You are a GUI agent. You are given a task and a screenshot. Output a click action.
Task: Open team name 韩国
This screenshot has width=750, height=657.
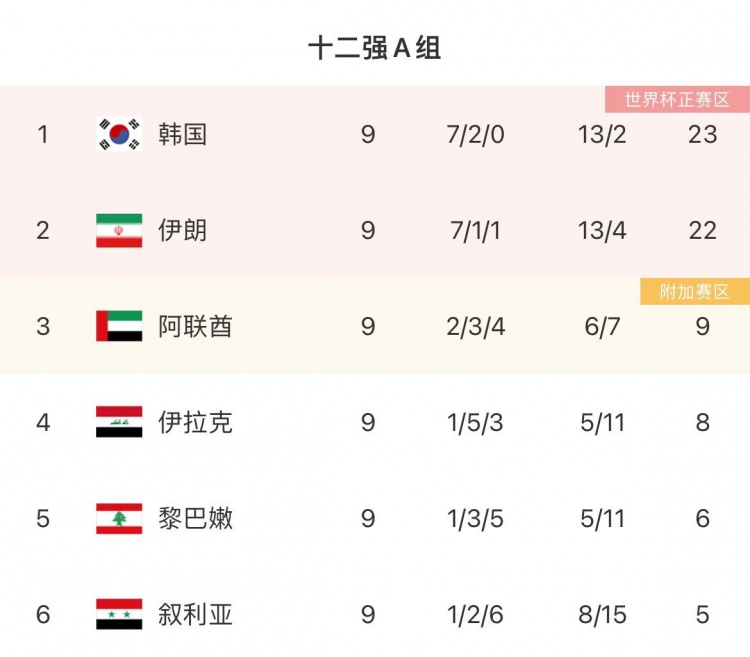[x=182, y=134]
